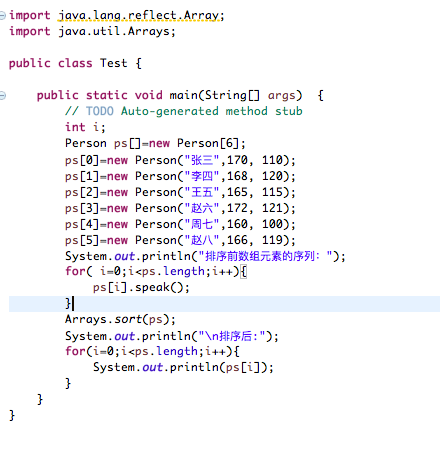Image resolution: width=440 pixels, height=451 pixels.
Task: Click the 'int i;' declaration line
Action: tap(85, 127)
